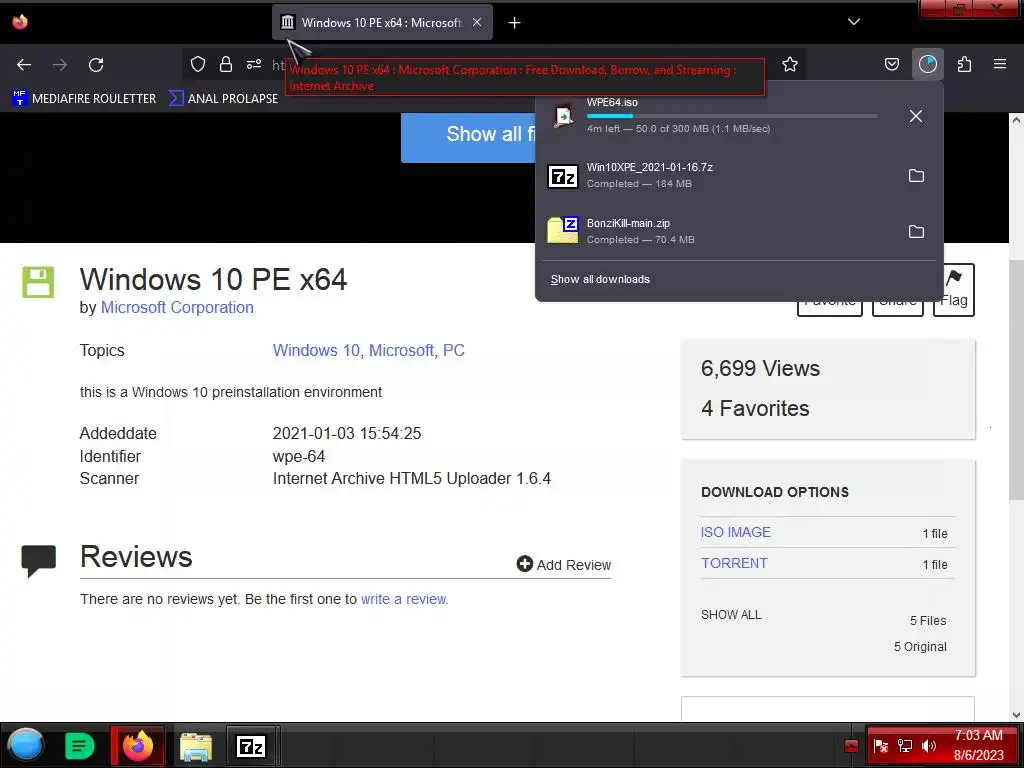Follow the write a review link
Screen dimensions: 1024x768
(404, 600)
